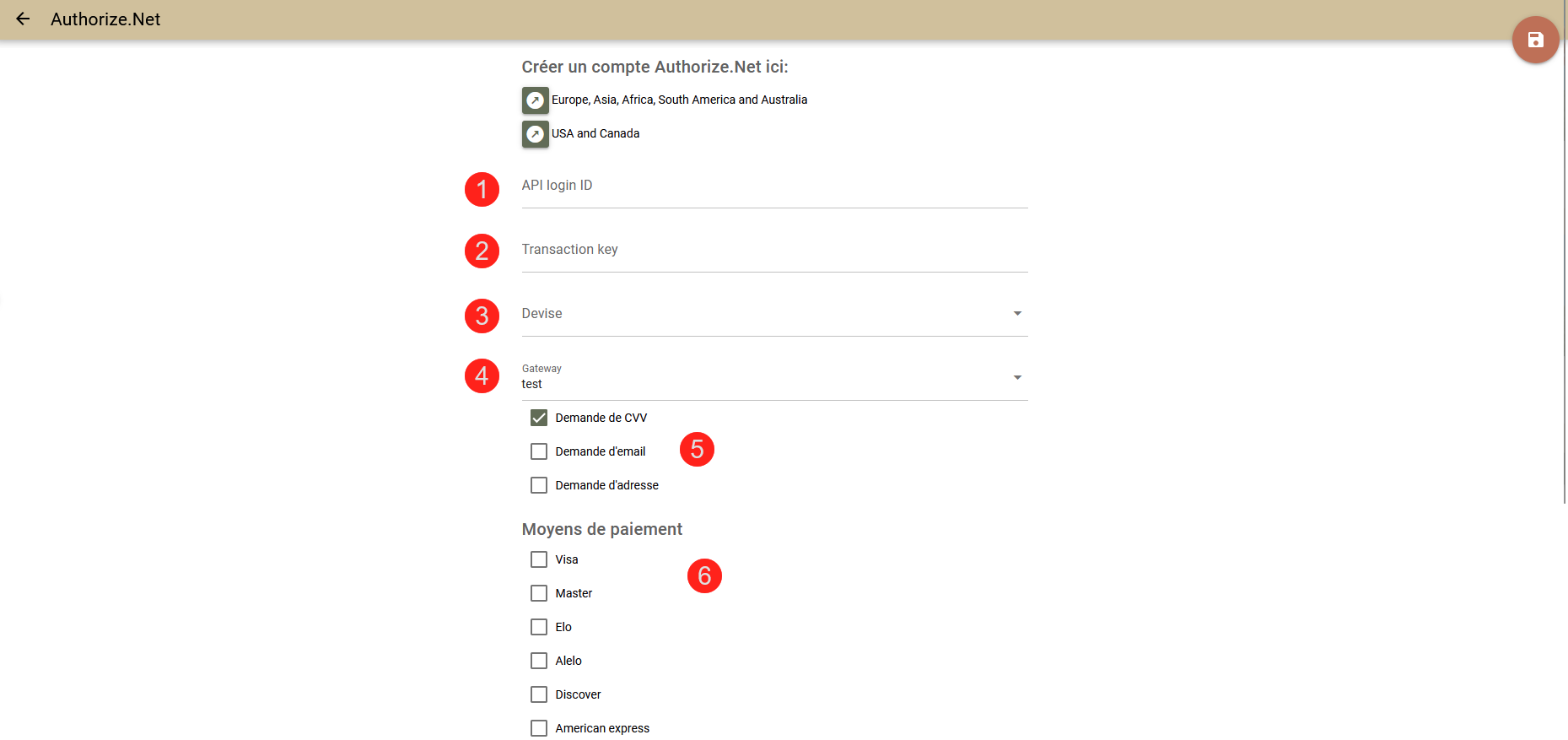Check American express payment option
This screenshot has width=1568, height=740.
click(x=539, y=728)
